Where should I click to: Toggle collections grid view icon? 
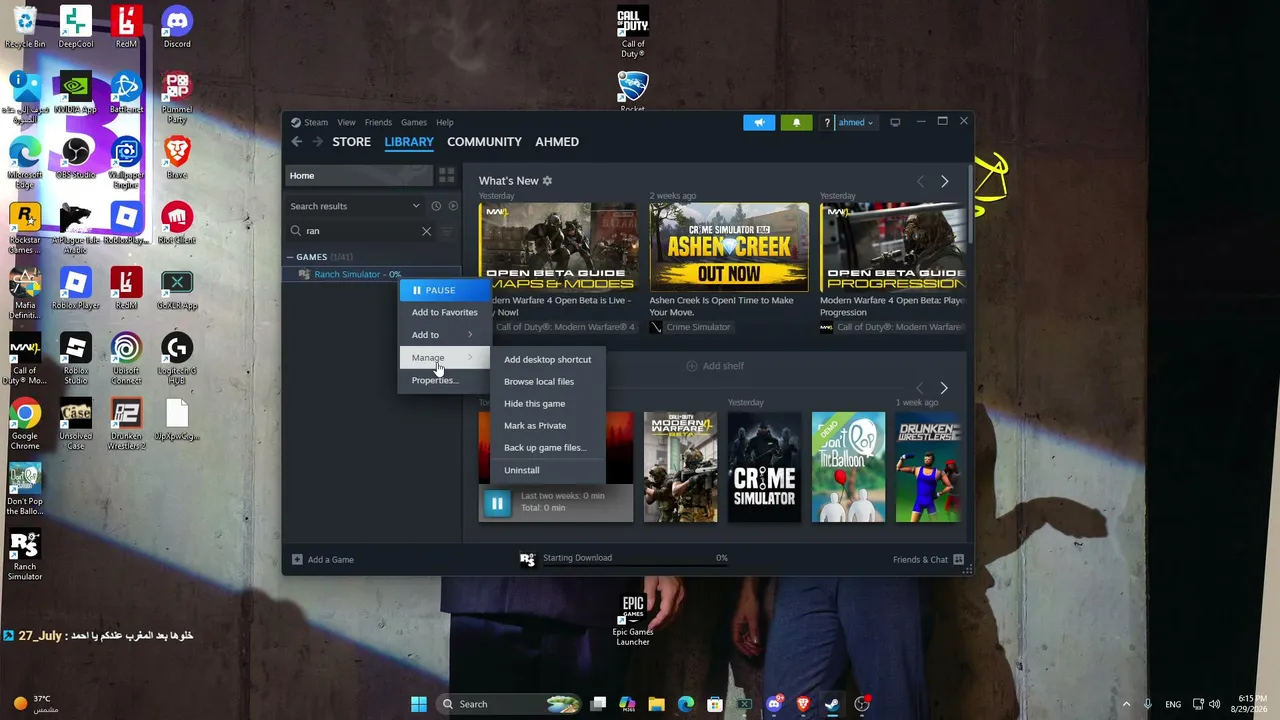pos(446,175)
